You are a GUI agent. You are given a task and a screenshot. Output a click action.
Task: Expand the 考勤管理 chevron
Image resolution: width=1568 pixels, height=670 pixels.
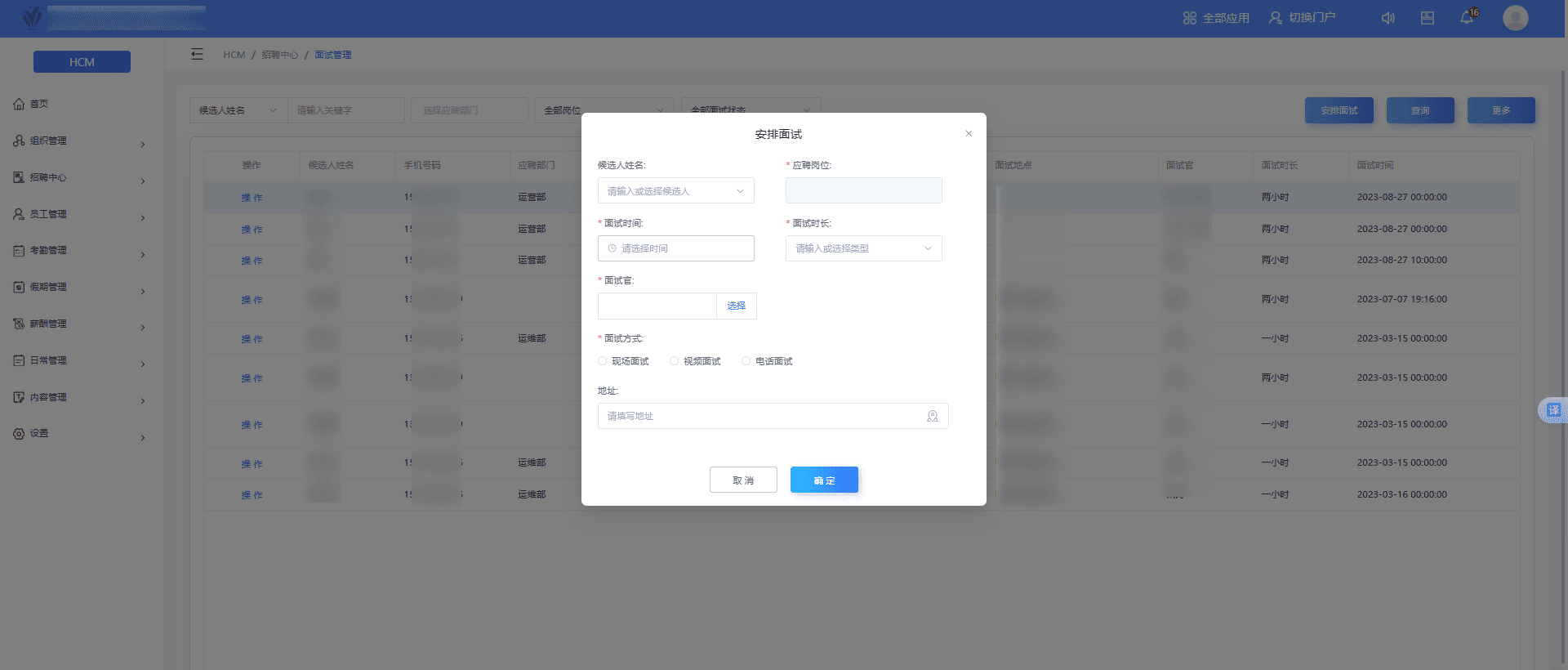[x=143, y=255]
